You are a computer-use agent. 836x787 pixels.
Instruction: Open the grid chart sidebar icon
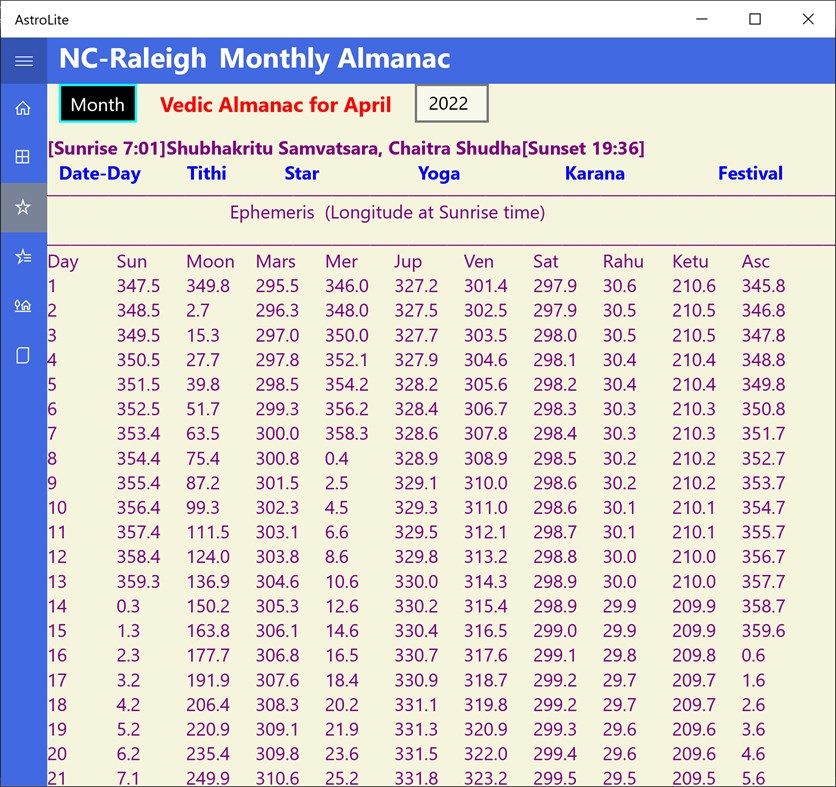coord(23,157)
